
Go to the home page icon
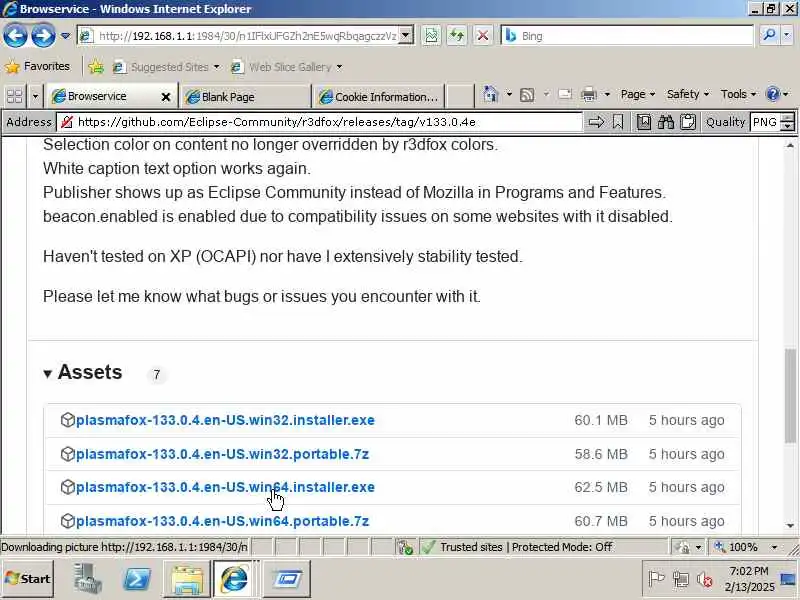point(490,94)
